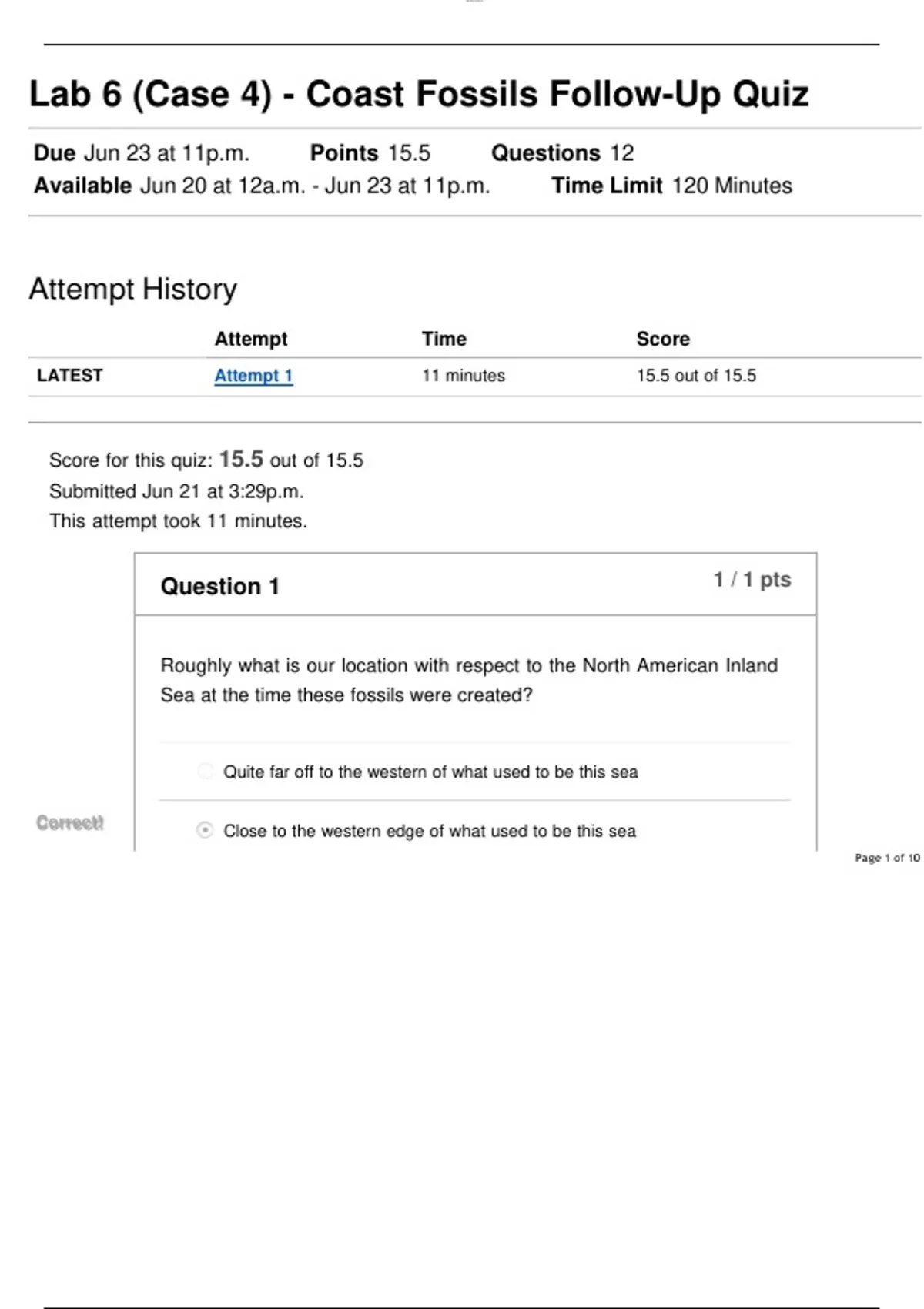The image size is (924, 1309).
Task: Open the Attempt 1 link
Action: pos(253,376)
